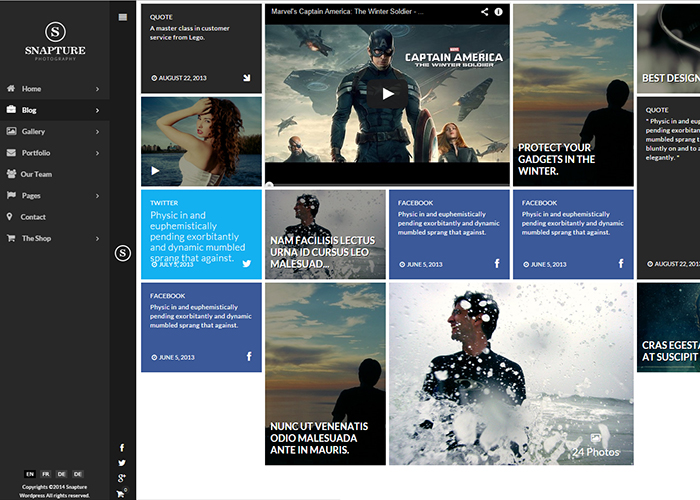The width and height of the screenshot is (700, 500).
Task: Switch language to EN
Action: (30, 474)
